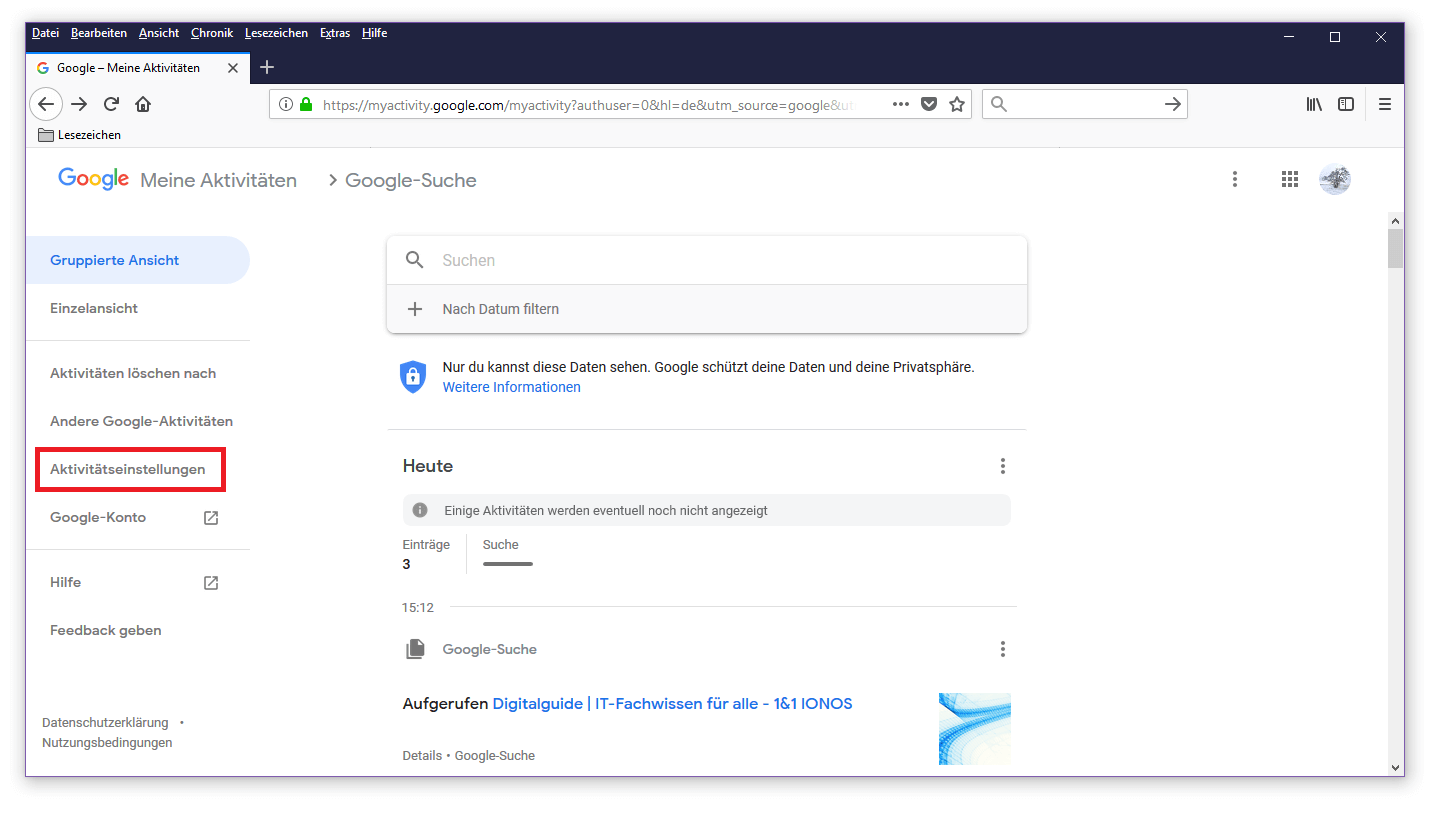Open the Firefox hamburger menu
This screenshot has height=813, width=1432.
click(x=1385, y=104)
